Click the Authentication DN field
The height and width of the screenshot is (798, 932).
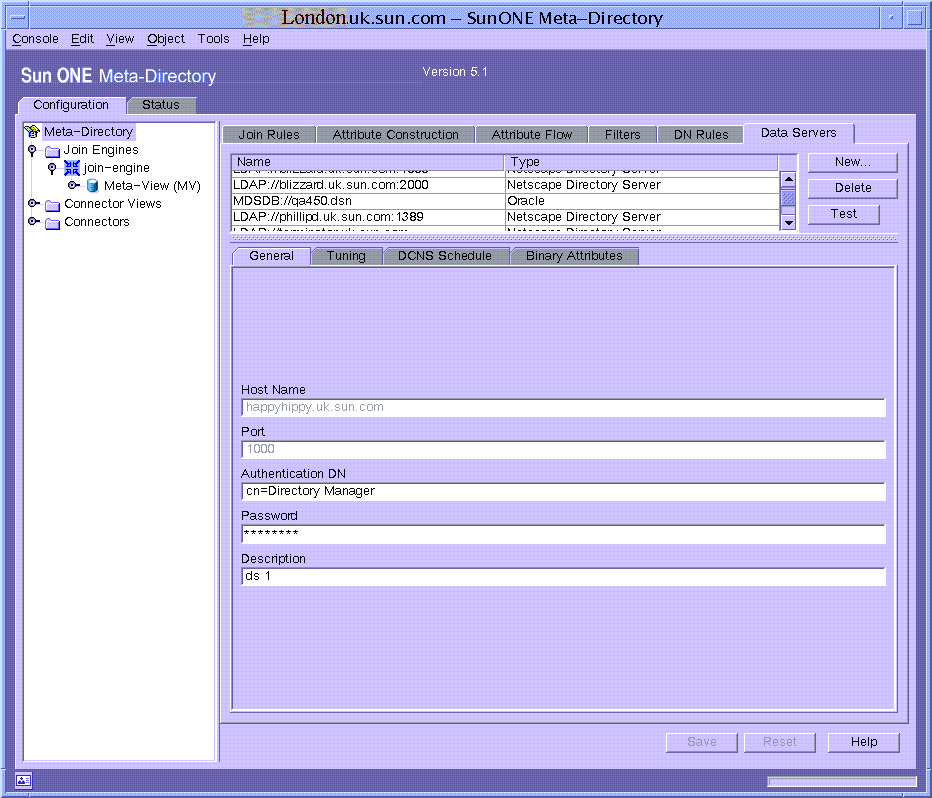(x=563, y=491)
